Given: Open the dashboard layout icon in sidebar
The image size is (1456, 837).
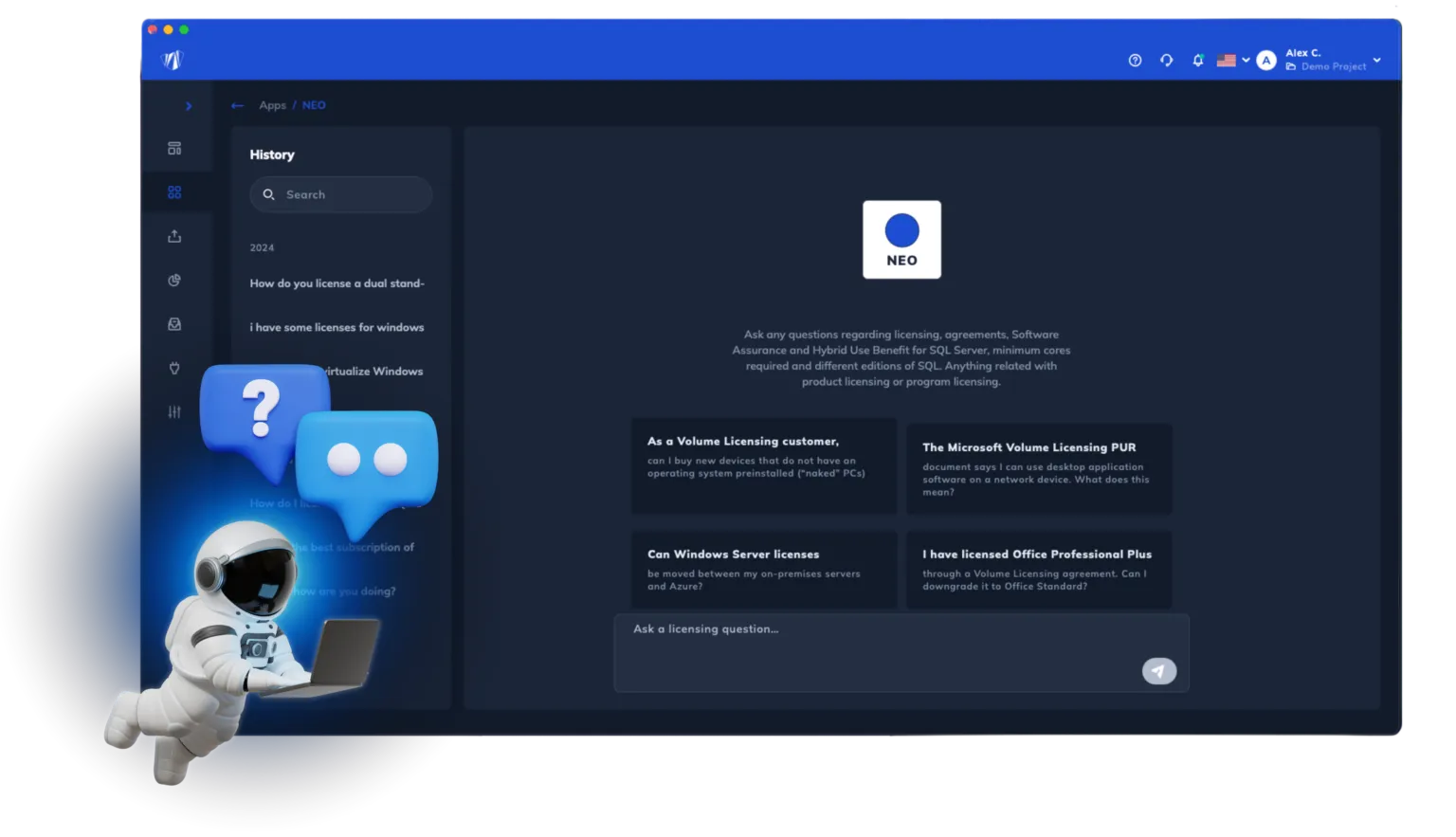Looking at the screenshot, I should click(174, 149).
